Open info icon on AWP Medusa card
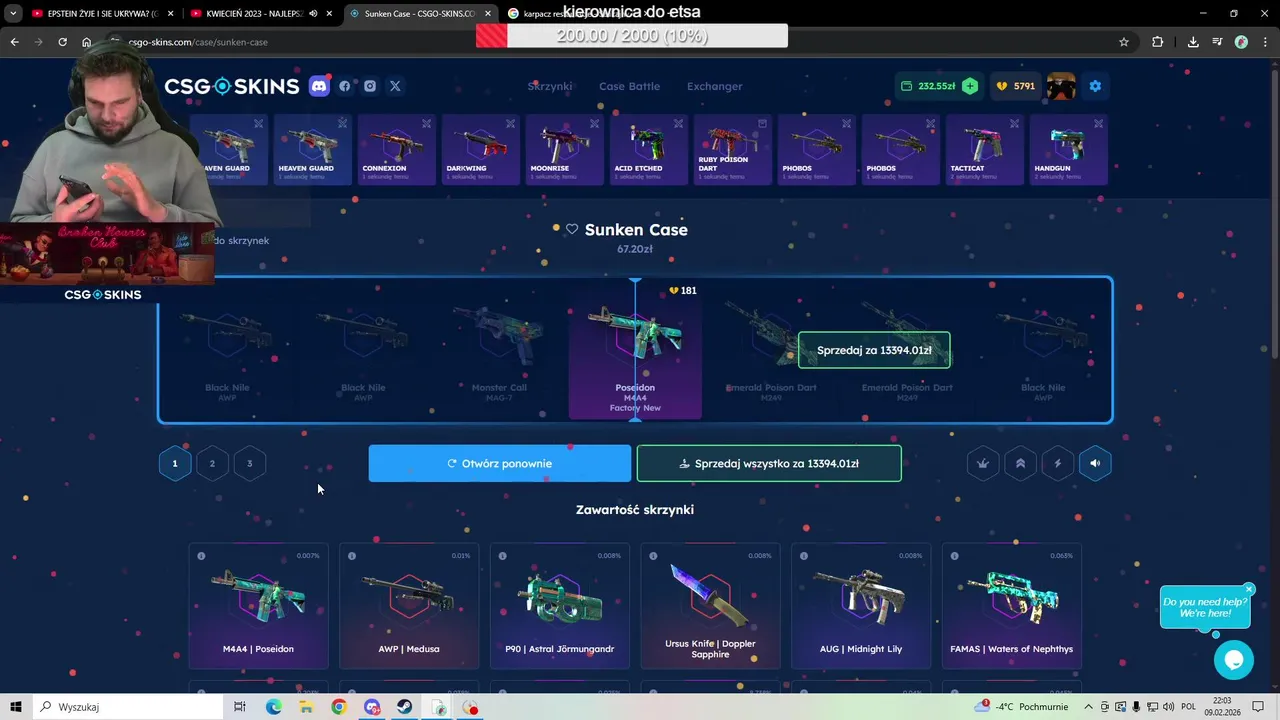 pos(352,556)
